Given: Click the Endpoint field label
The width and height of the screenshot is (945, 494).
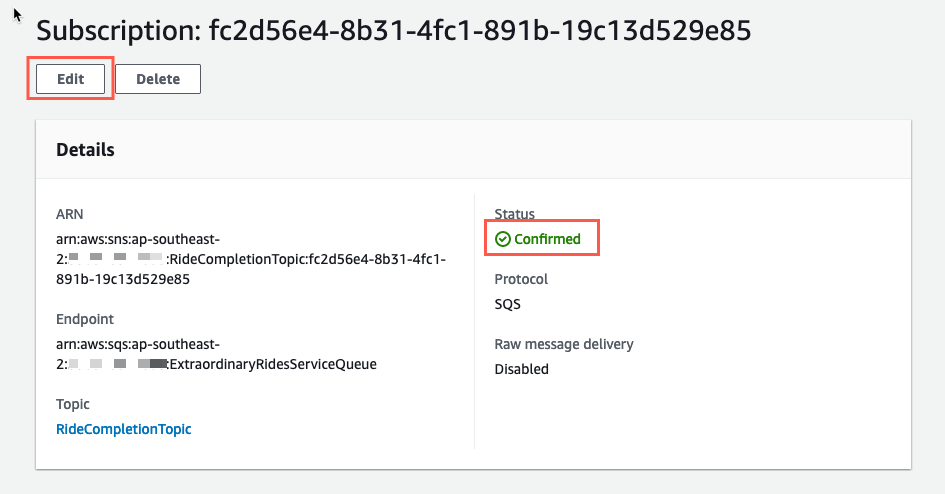Looking at the screenshot, I should [x=85, y=319].
